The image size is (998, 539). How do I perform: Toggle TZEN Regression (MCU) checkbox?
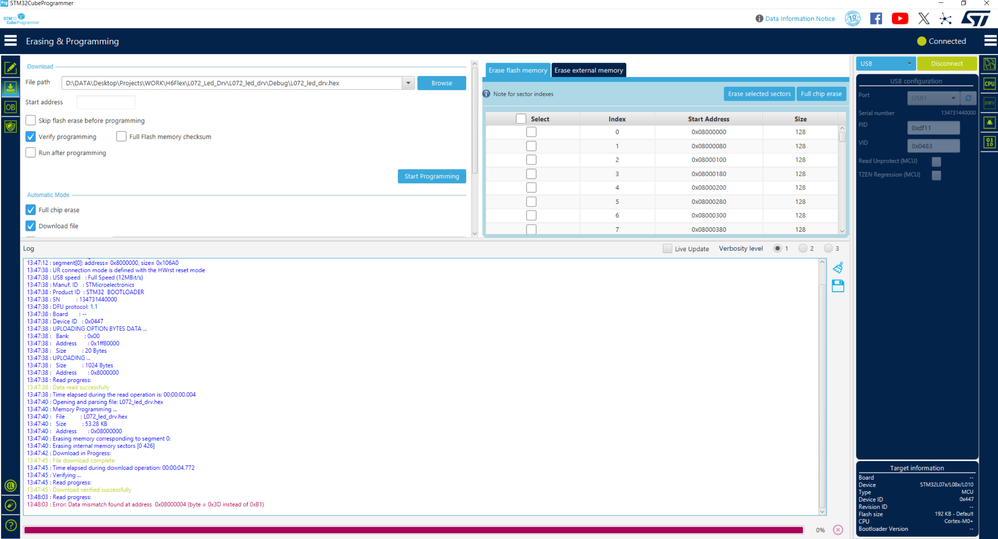936,176
